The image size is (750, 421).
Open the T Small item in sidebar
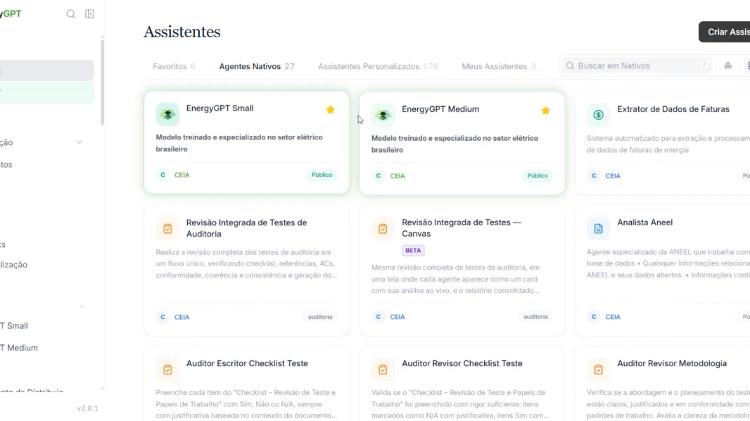point(14,326)
